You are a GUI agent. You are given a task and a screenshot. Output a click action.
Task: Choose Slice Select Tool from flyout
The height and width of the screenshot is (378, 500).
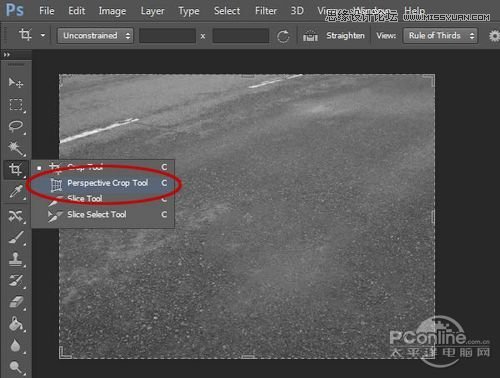103,214
